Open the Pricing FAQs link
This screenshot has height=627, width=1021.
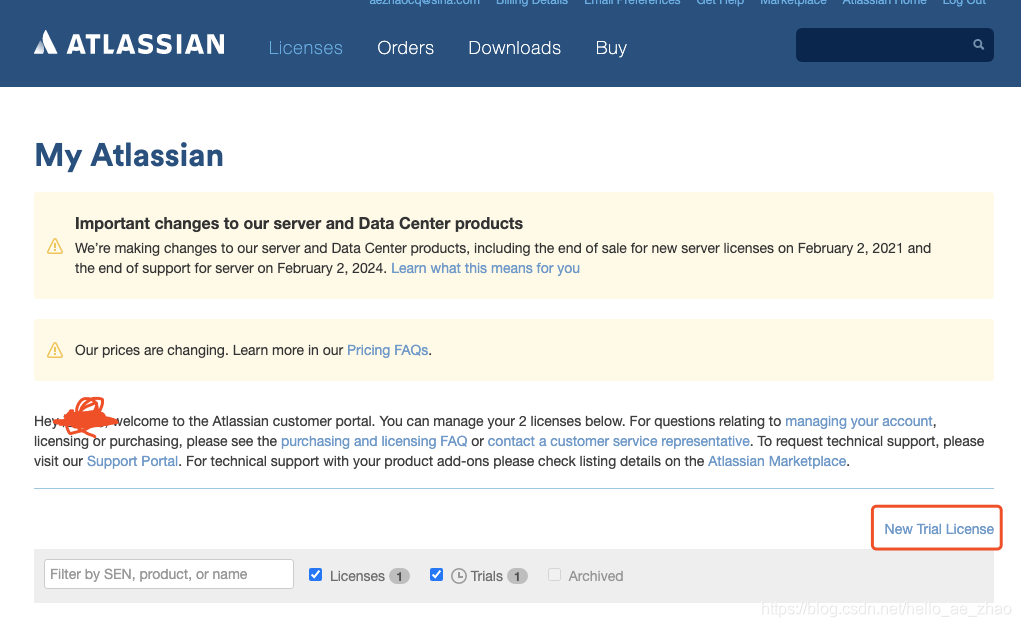pos(387,350)
